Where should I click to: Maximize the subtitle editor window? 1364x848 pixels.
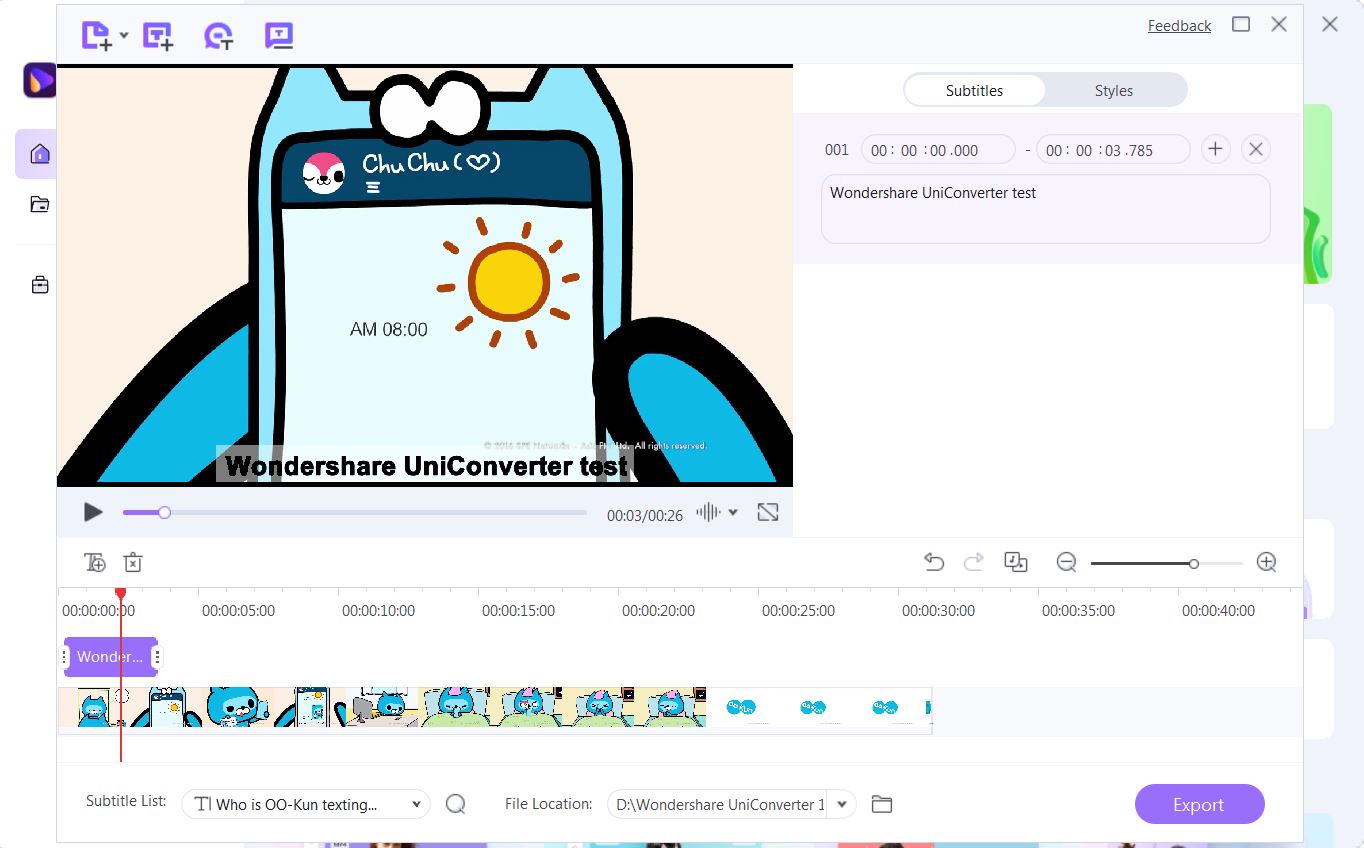click(x=1241, y=24)
